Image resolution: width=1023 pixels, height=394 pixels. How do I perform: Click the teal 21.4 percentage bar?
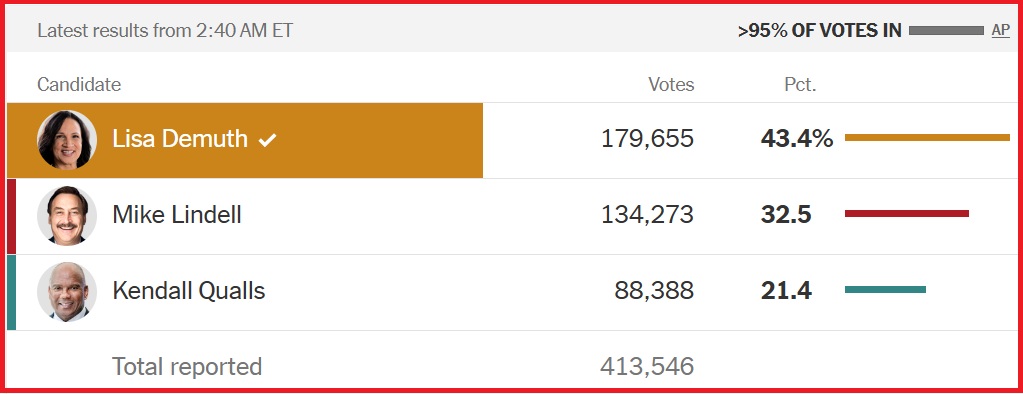pyautogui.click(x=885, y=289)
